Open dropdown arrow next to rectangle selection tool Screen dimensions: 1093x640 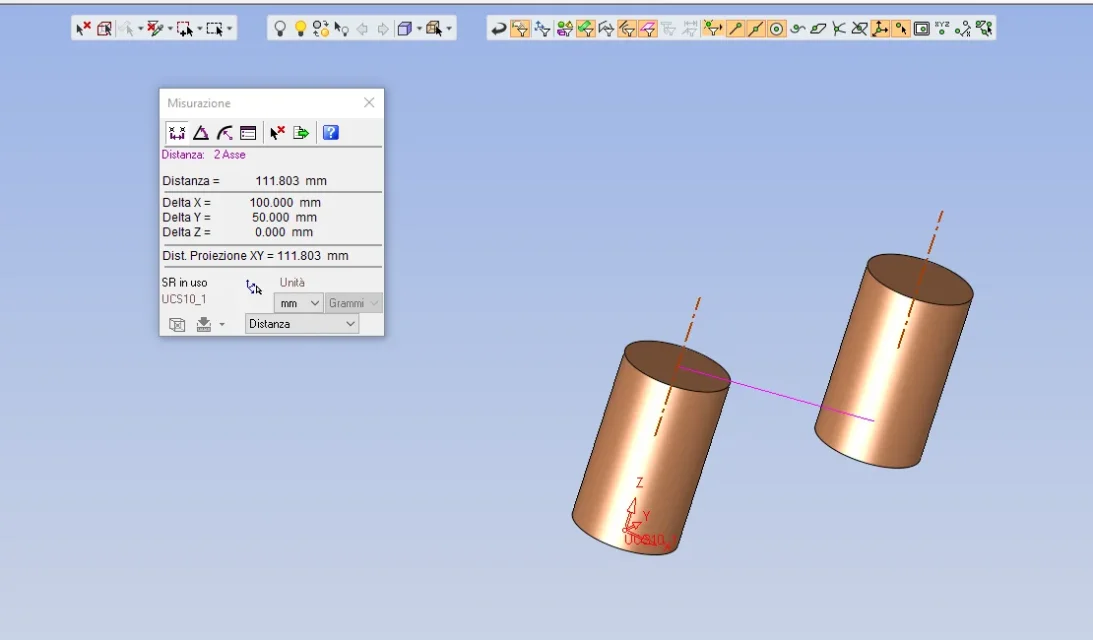pyautogui.click(x=229, y=29)
